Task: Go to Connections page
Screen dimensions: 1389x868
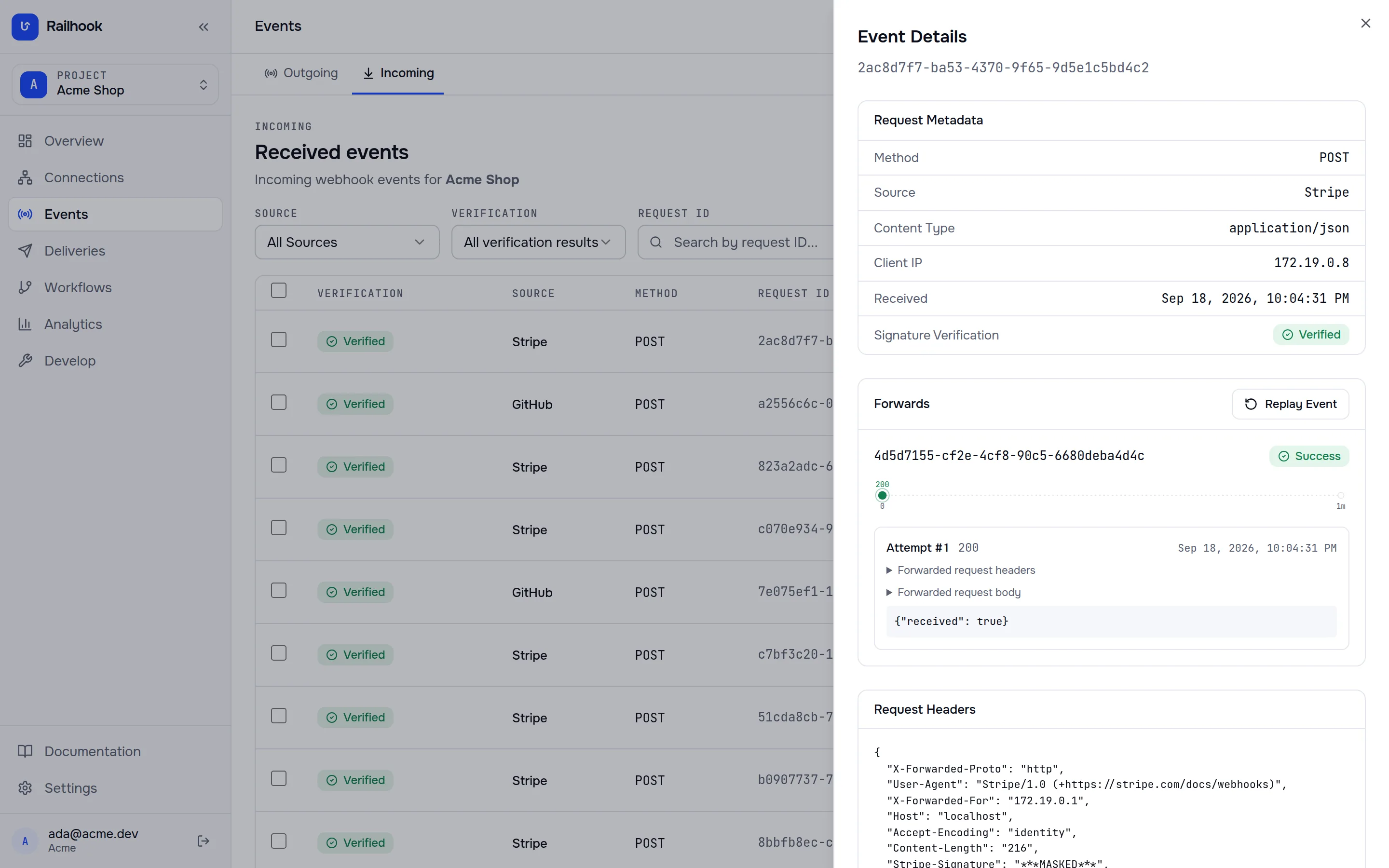Action: click(x=115, y=177)
